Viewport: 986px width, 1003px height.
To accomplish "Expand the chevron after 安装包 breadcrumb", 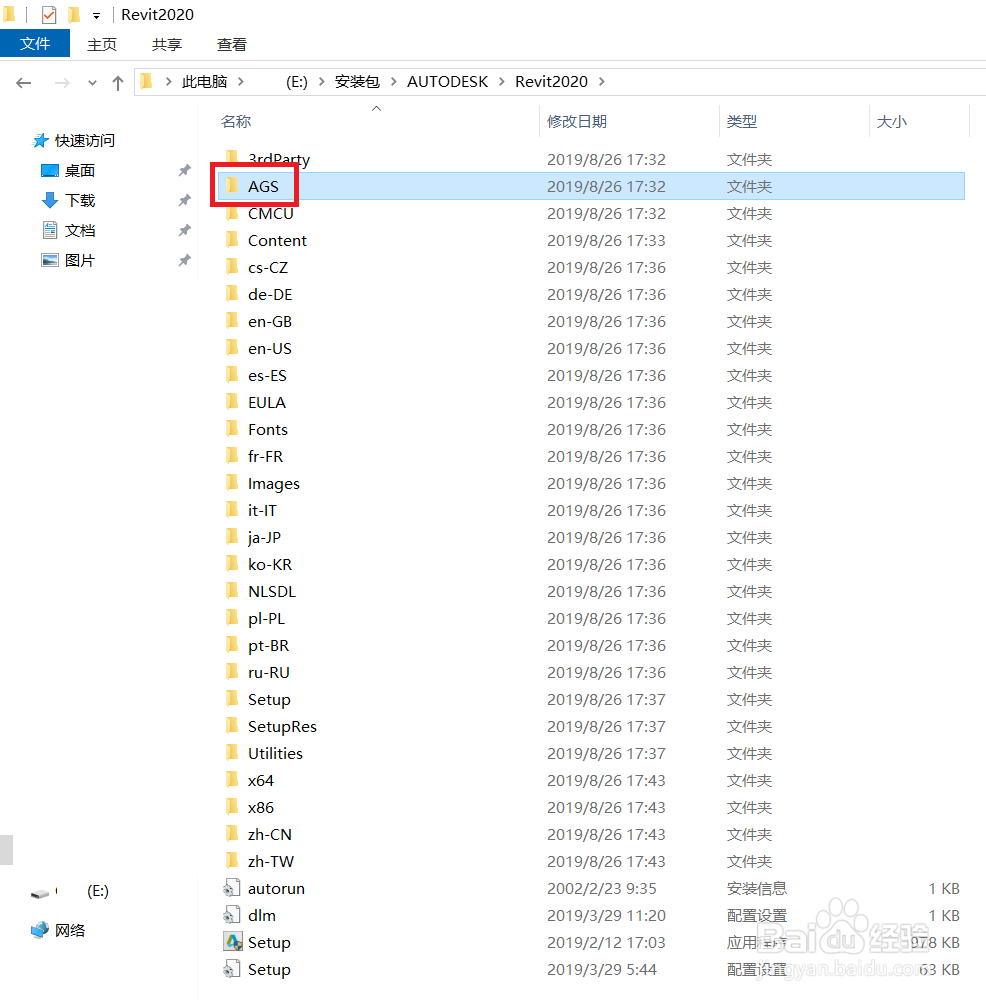I will (394, 81).
